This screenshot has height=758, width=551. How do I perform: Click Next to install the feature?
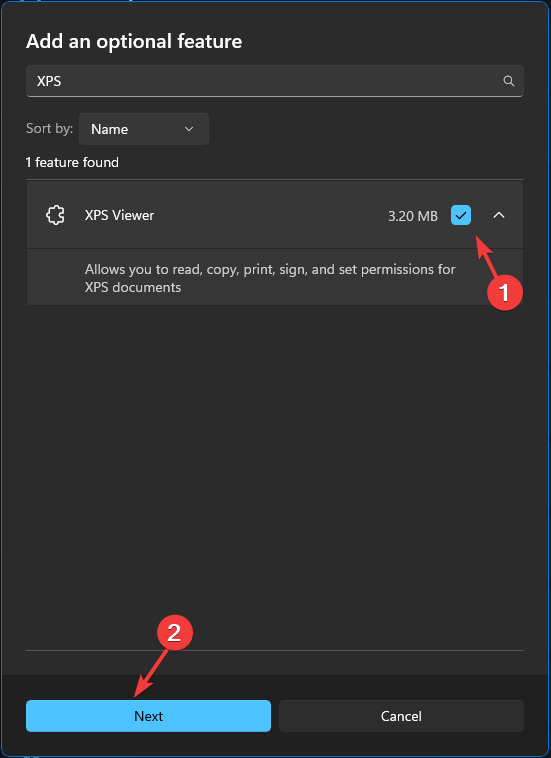(x=148, y=716)
